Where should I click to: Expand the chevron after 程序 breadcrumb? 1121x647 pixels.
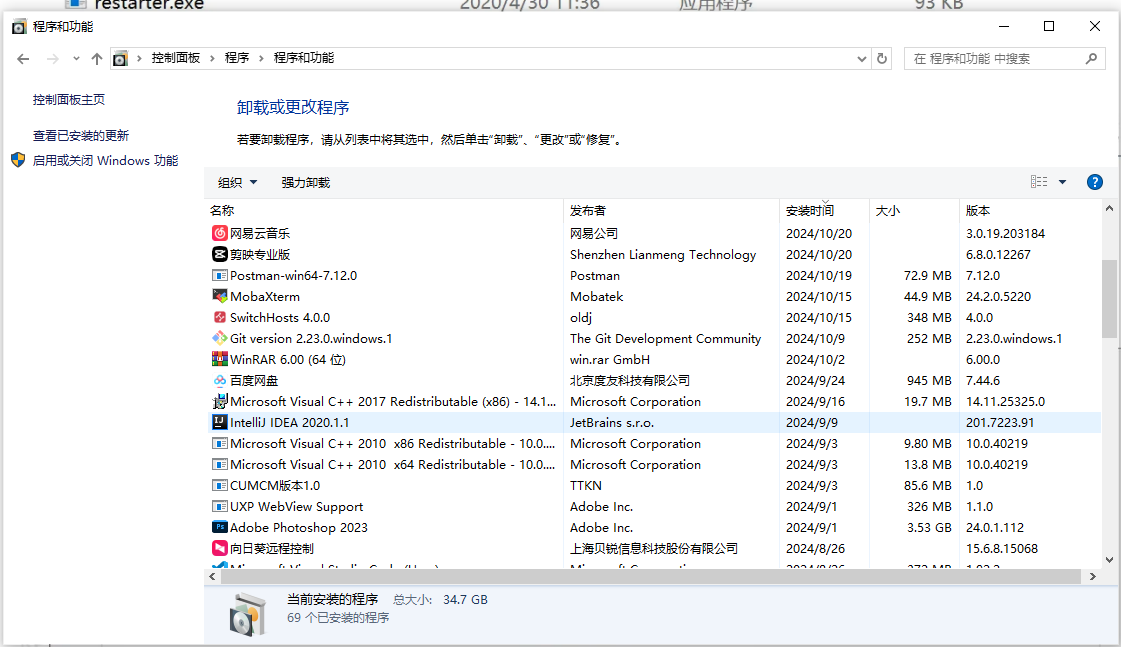pyautogui.click(x=261, y=59)
